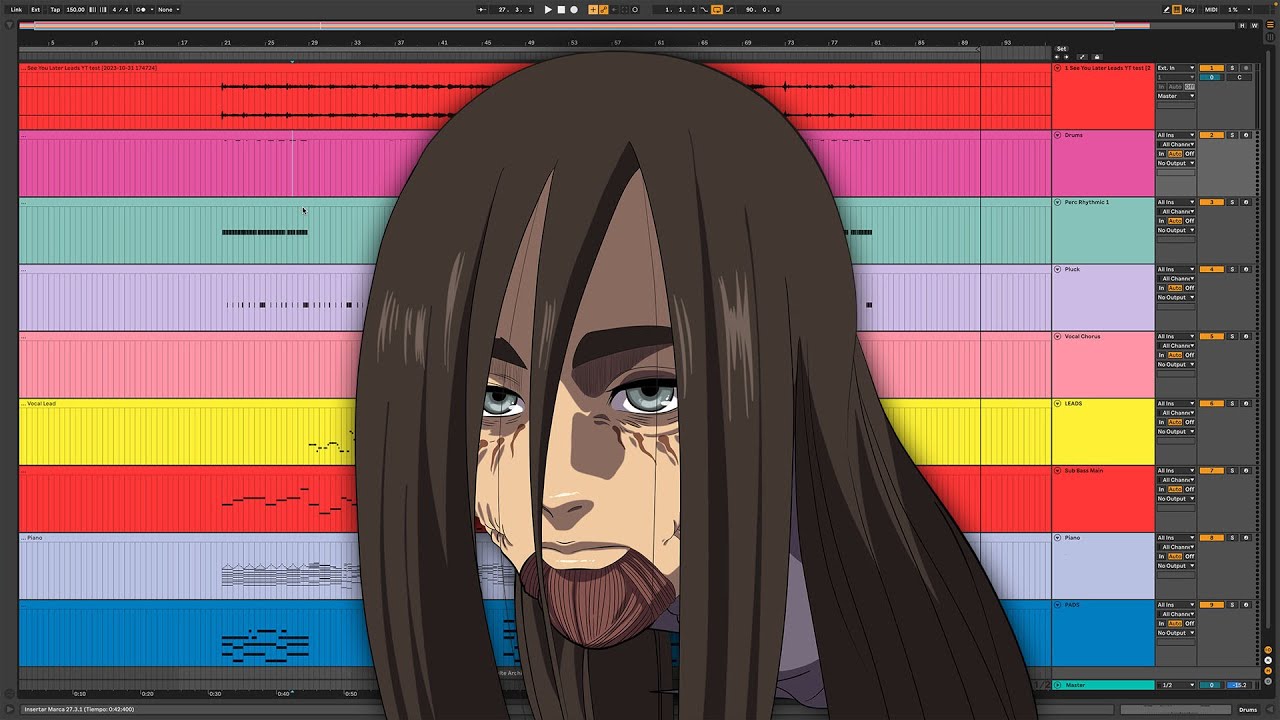Click the Punch-Out switch

tap(729, 9)
